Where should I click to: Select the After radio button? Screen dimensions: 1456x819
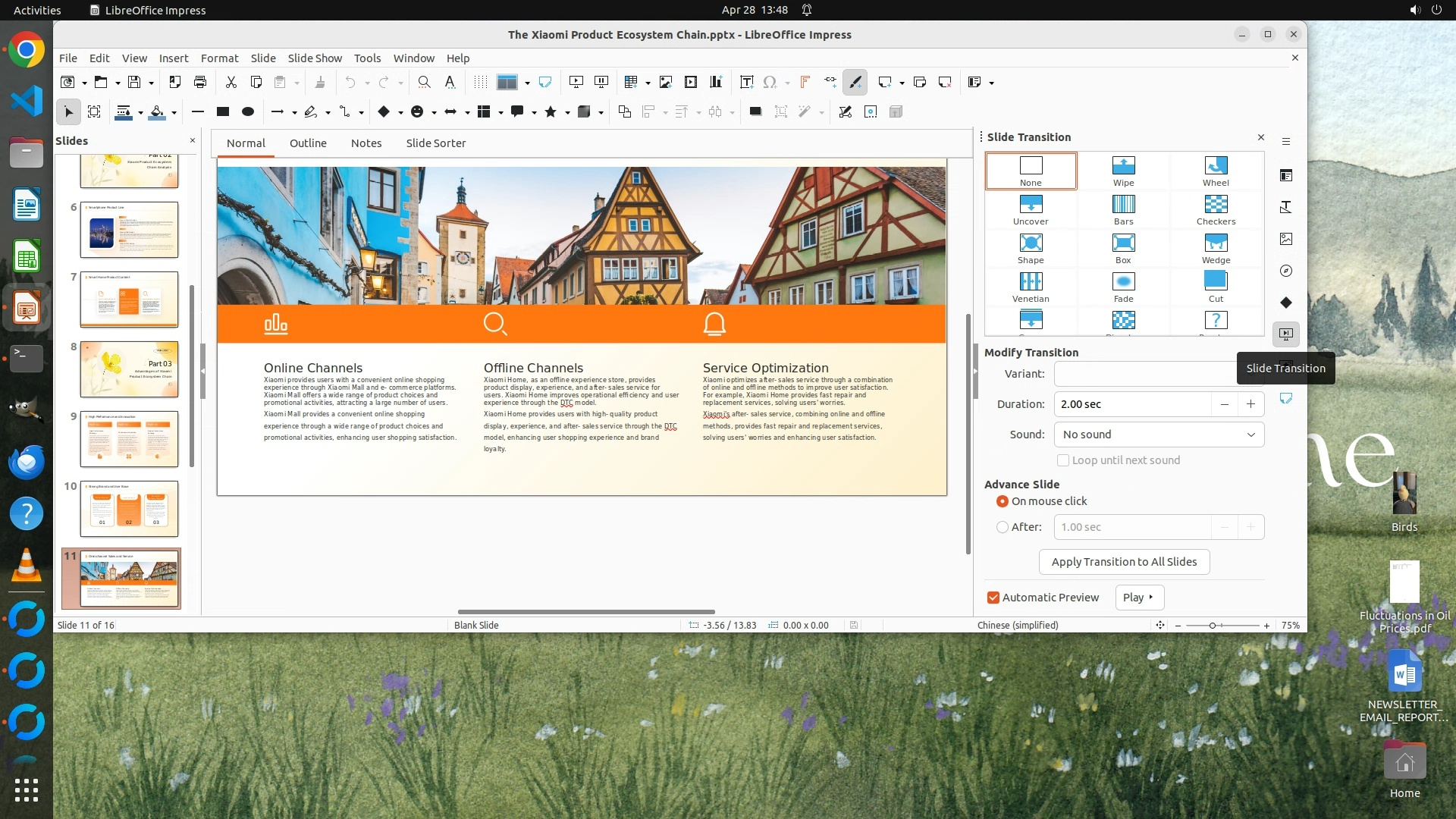point(1003,527)
